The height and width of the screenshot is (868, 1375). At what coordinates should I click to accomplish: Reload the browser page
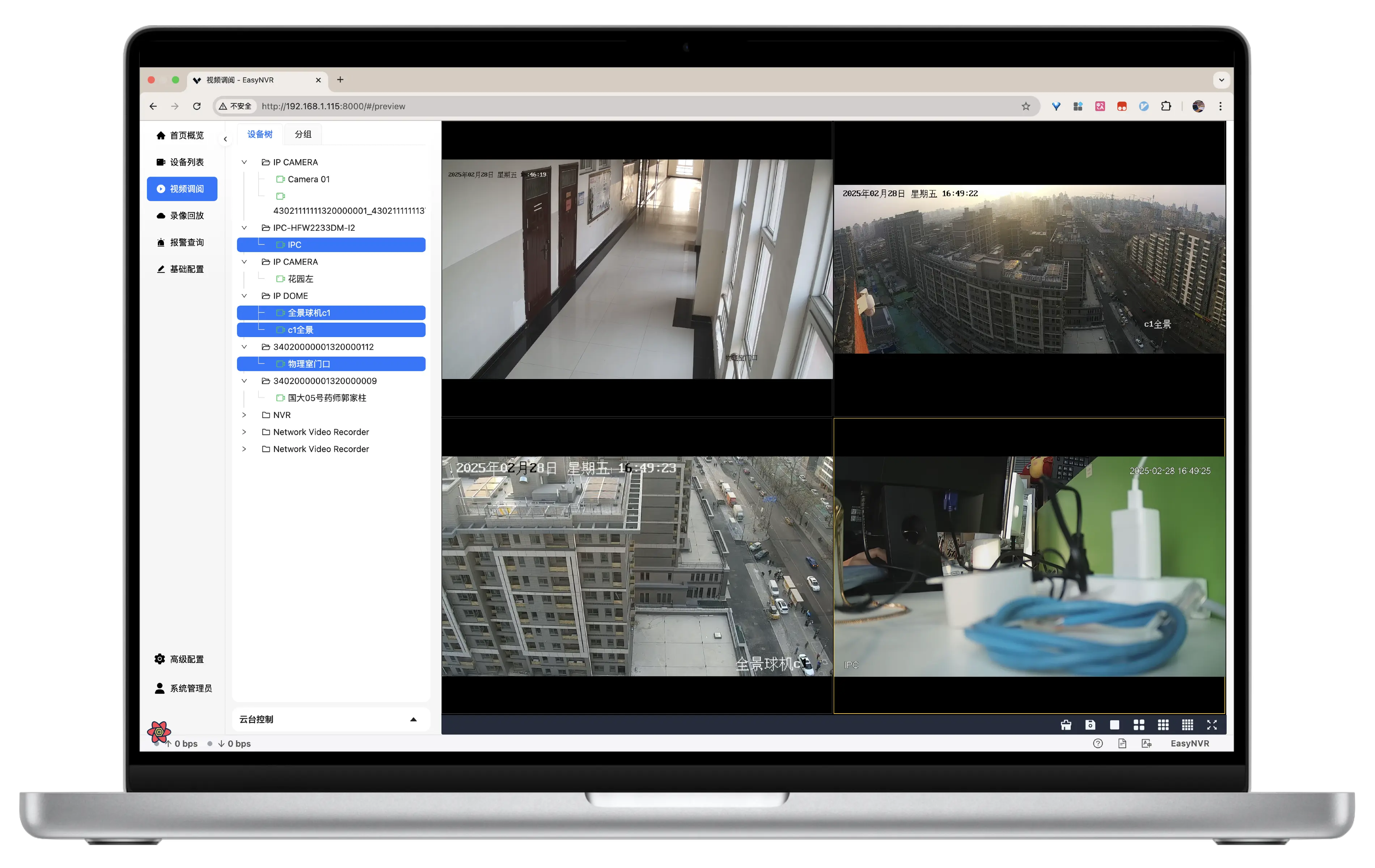click(x=196, y=106)
